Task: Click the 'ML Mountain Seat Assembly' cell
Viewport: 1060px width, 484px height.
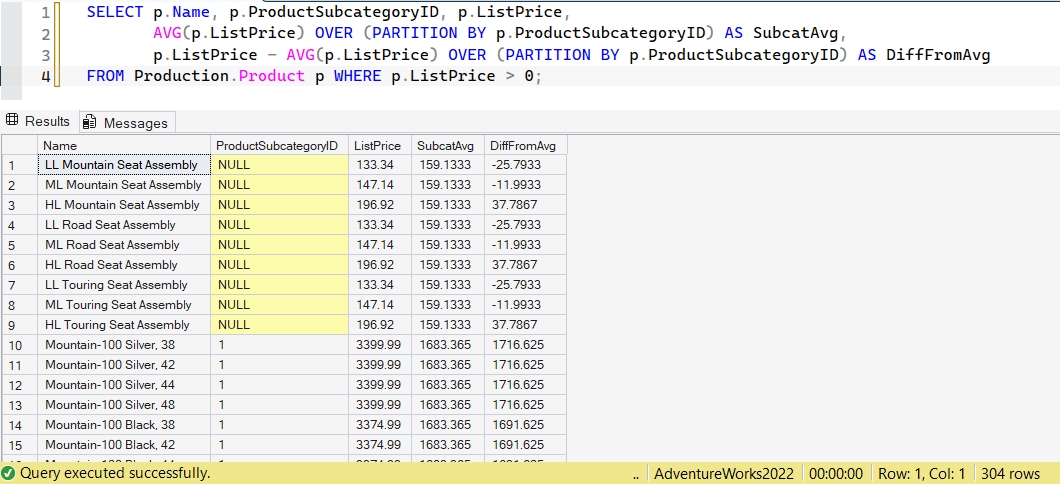Action: coord(124,185)
